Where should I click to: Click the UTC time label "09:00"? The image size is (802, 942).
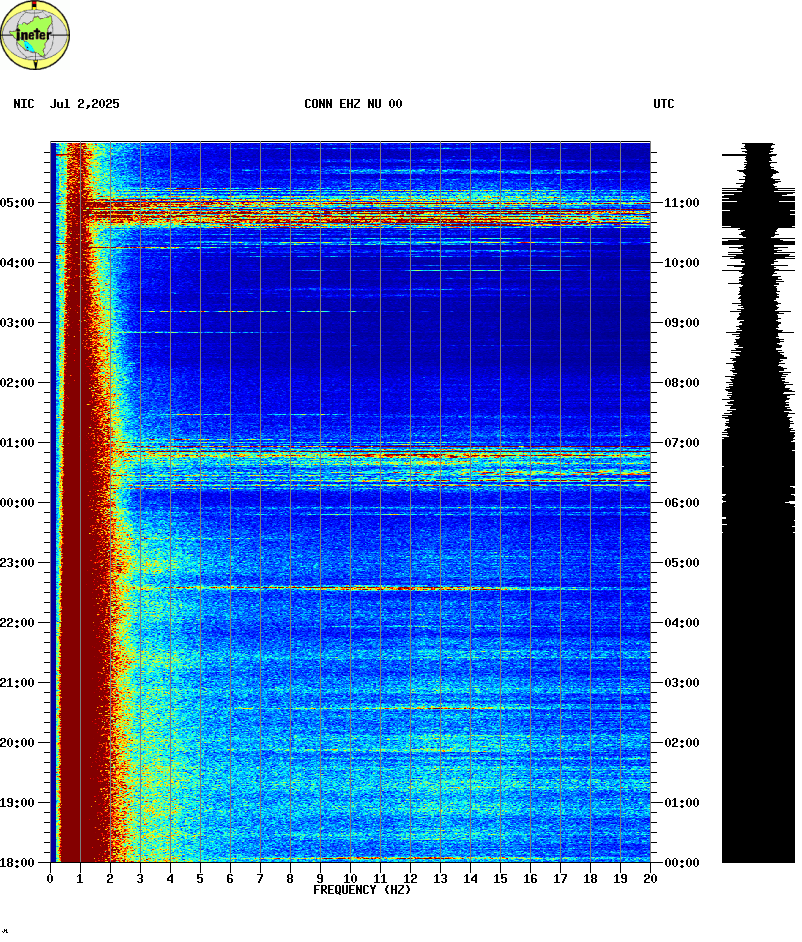tap(682, 323)
